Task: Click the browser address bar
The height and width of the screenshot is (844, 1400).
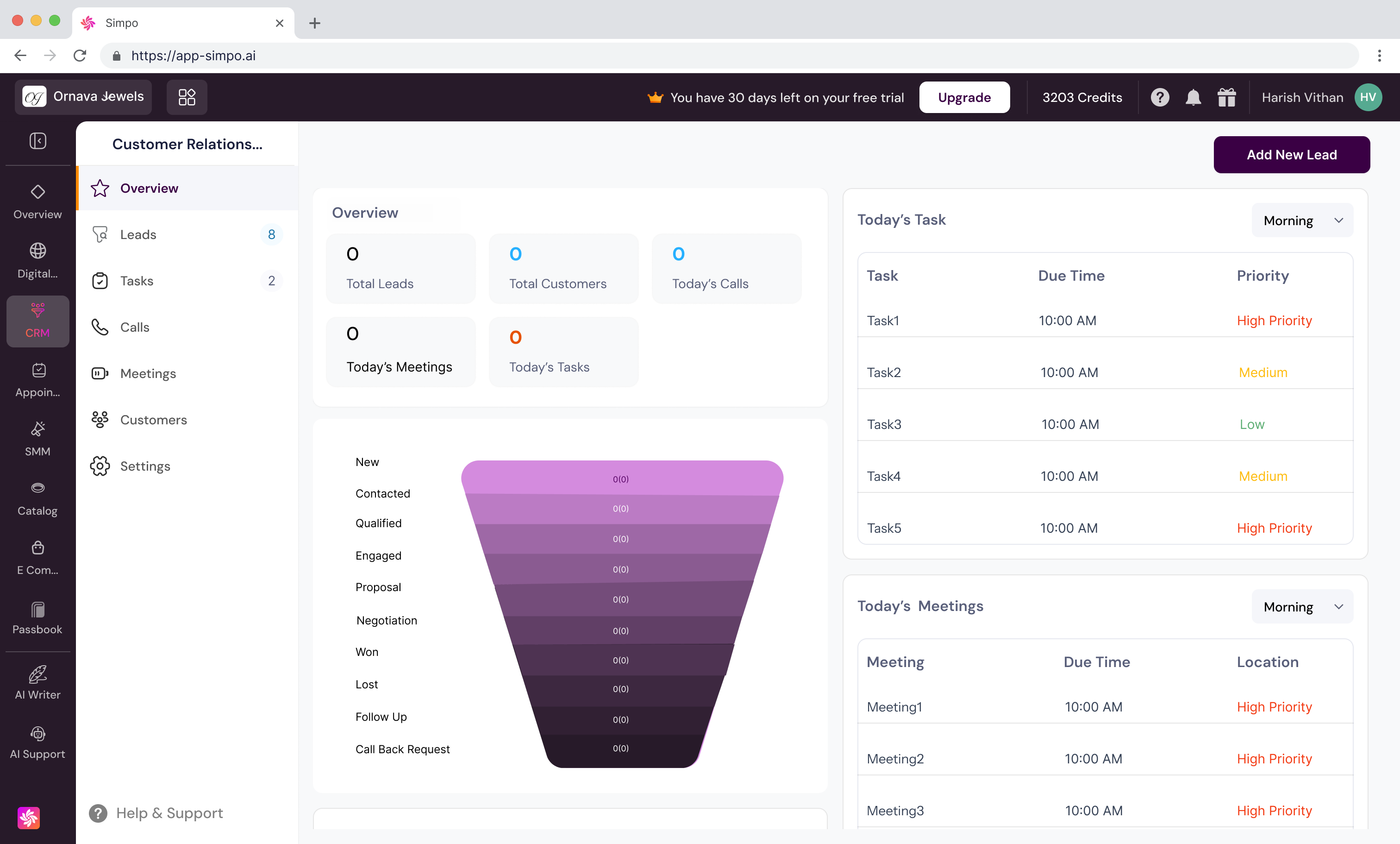Action: [727, 56]
